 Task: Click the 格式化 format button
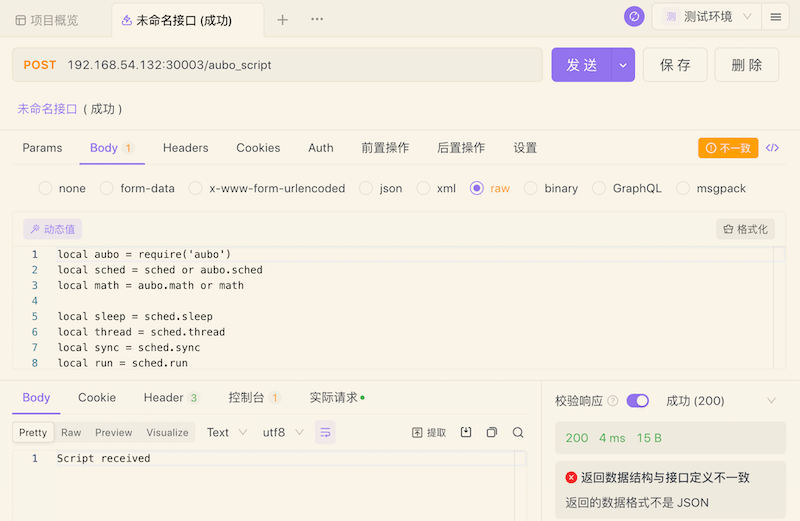point(745,229)
